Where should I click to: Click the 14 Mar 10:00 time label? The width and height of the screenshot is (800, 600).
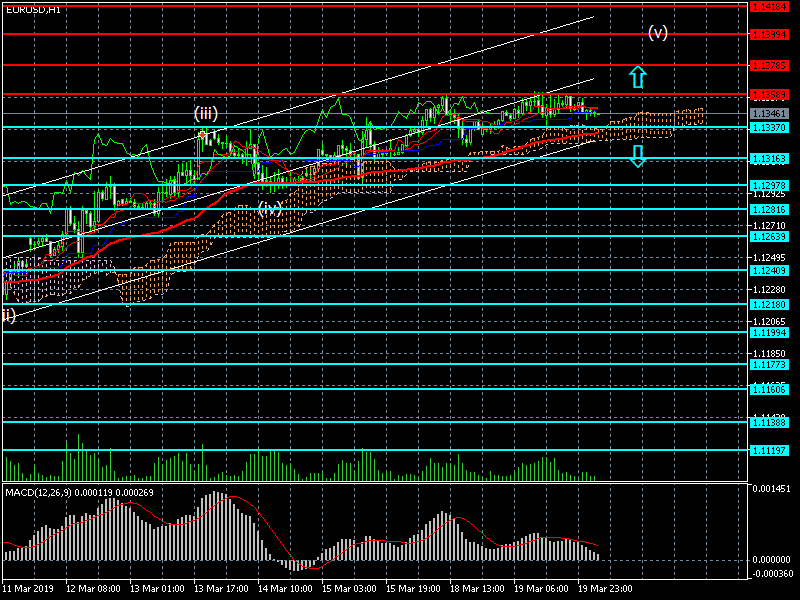pyautogui.click(x=285, y=589)
